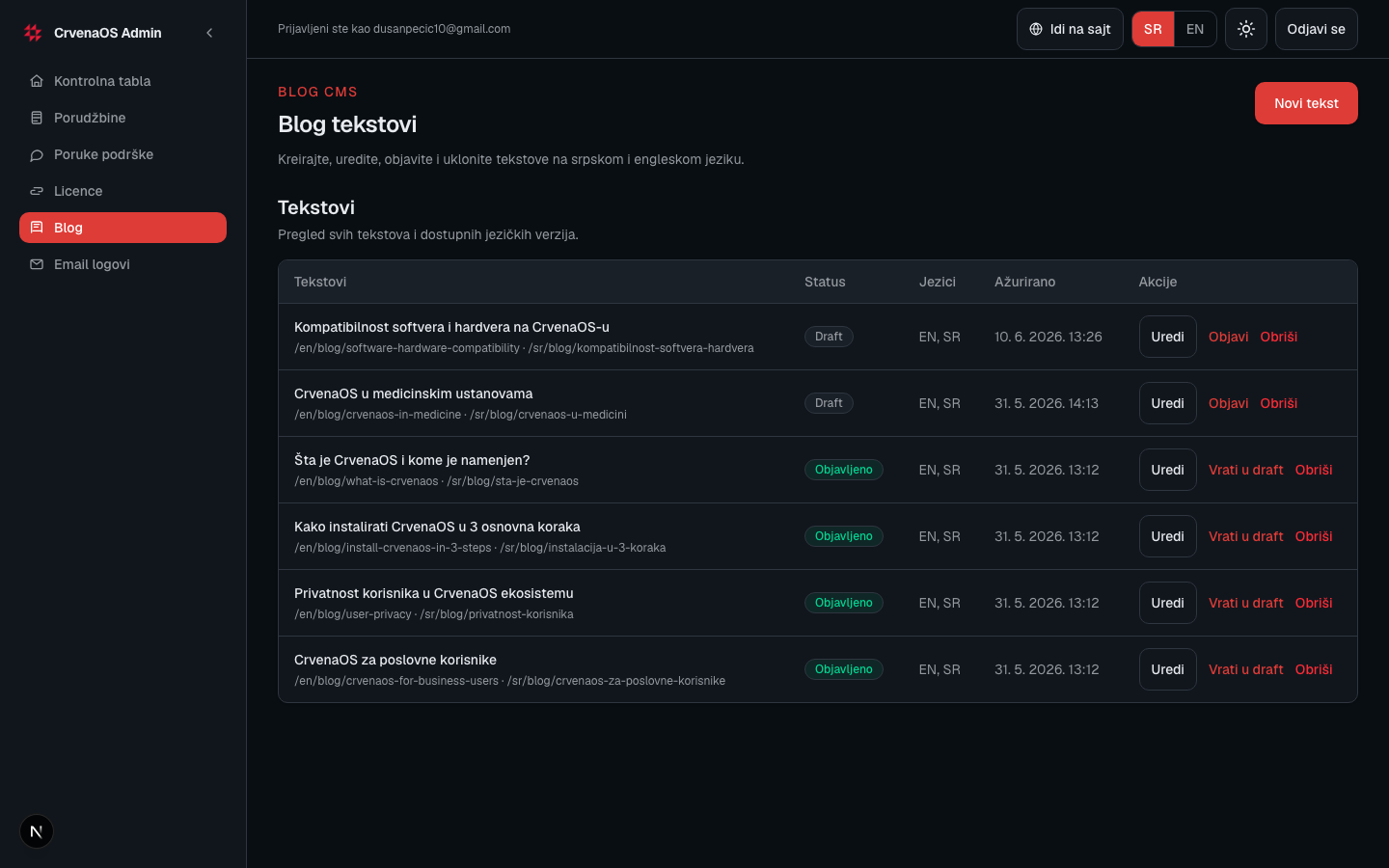Go to Porudžbine section
Image resolution: width=1389 pixels, height=868 pixels.
click(123, 118)
